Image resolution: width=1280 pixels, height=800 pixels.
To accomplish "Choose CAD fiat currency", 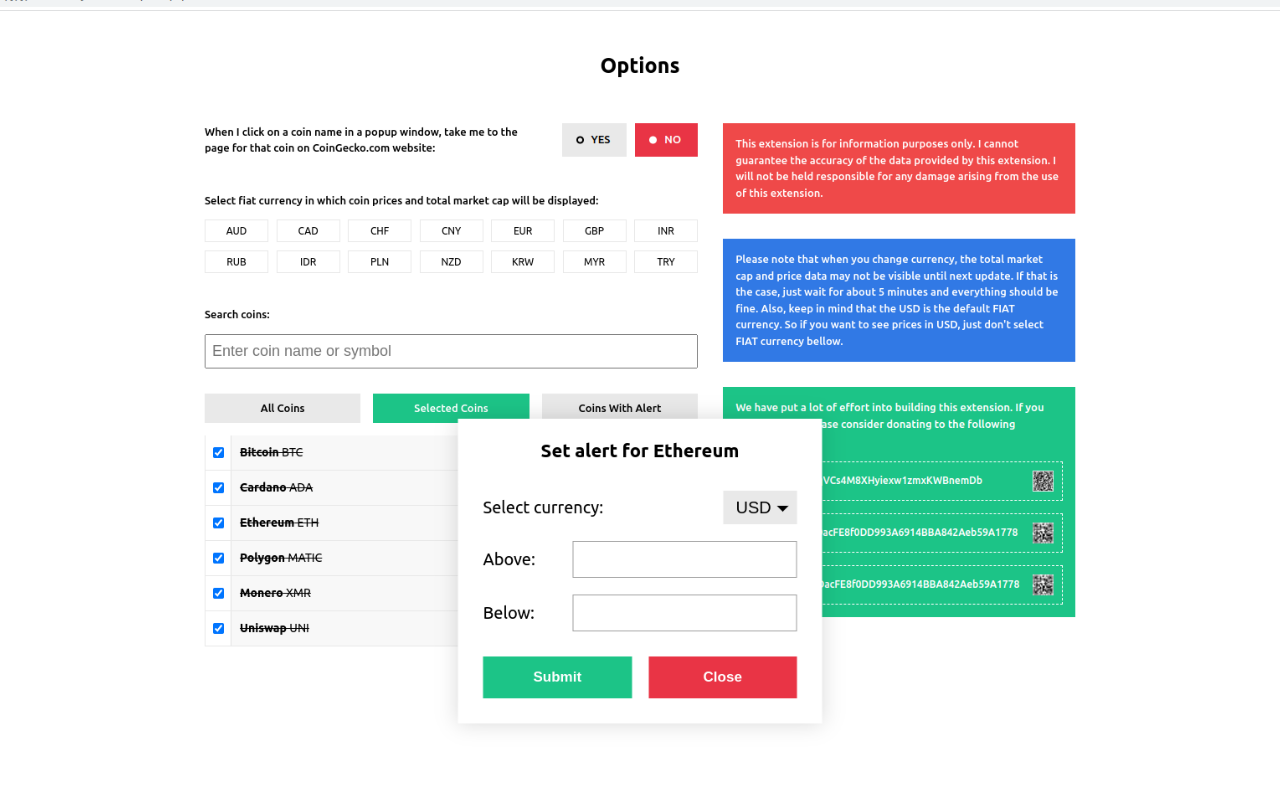I will tap(308, 231).
